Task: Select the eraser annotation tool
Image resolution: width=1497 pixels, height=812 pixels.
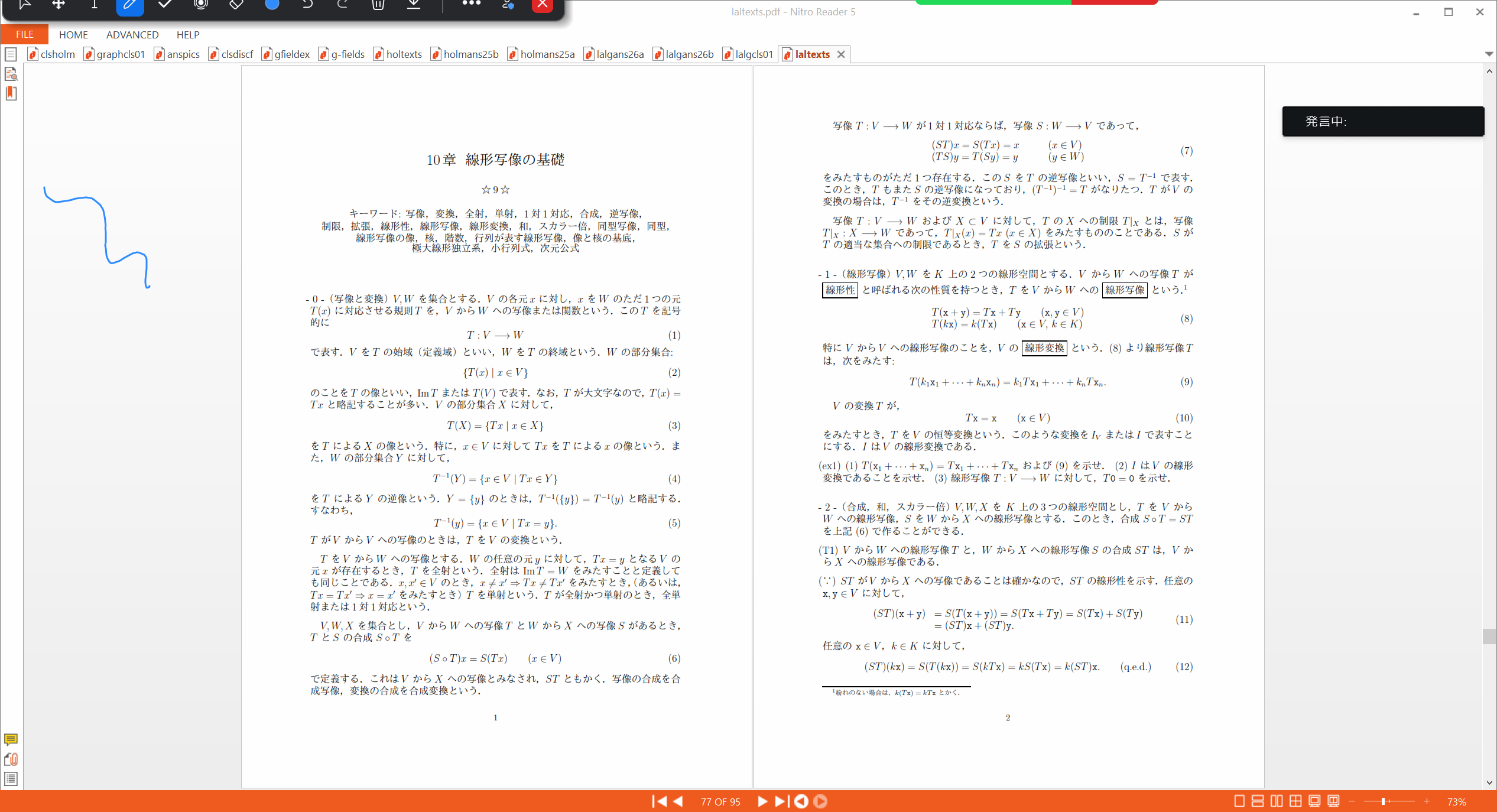Action: pyautogui.click(x=236, y=5)
